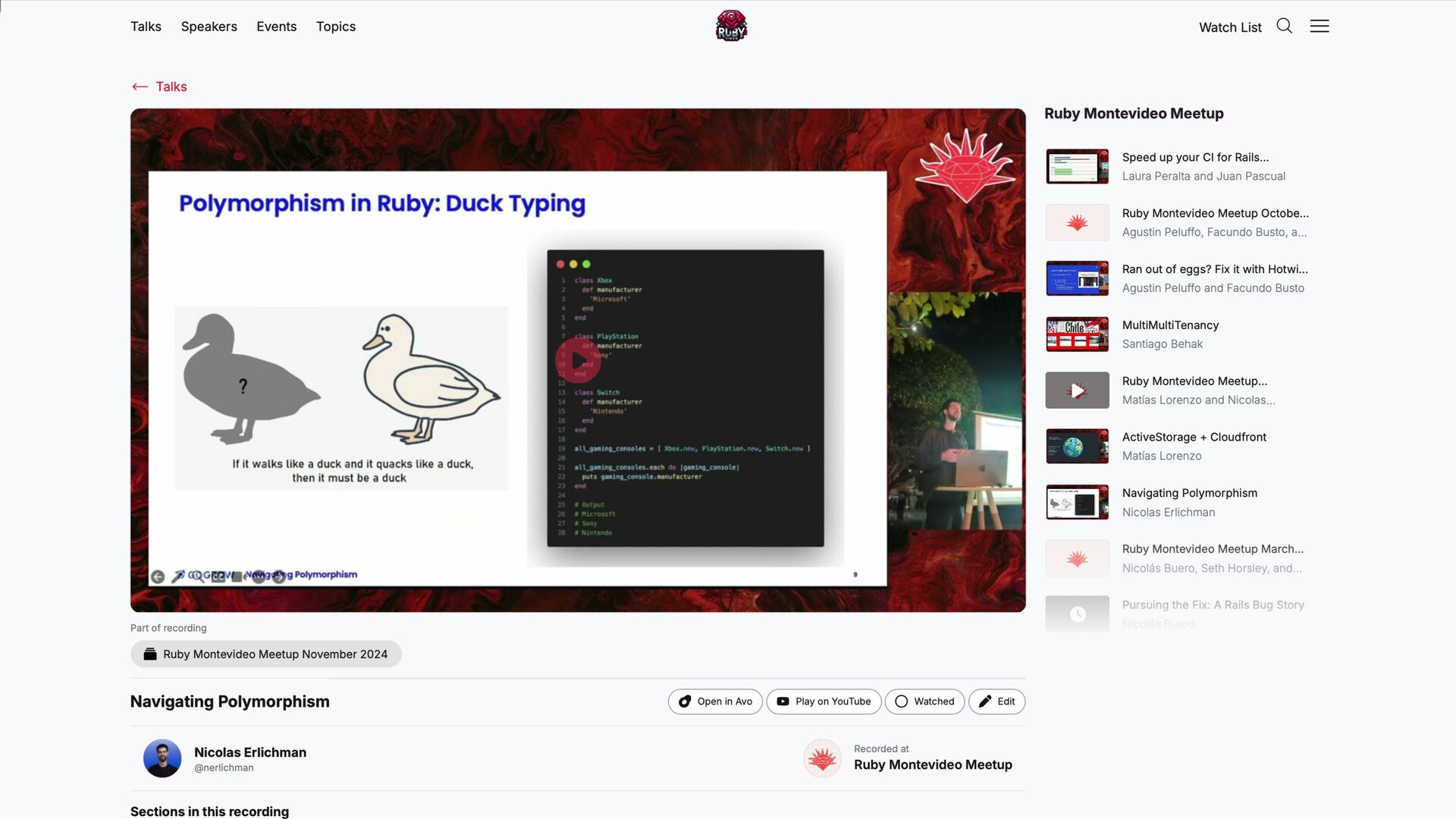Toggle the Watched status button
This screenshot has height=819, width=1456.
click(924, 701)
